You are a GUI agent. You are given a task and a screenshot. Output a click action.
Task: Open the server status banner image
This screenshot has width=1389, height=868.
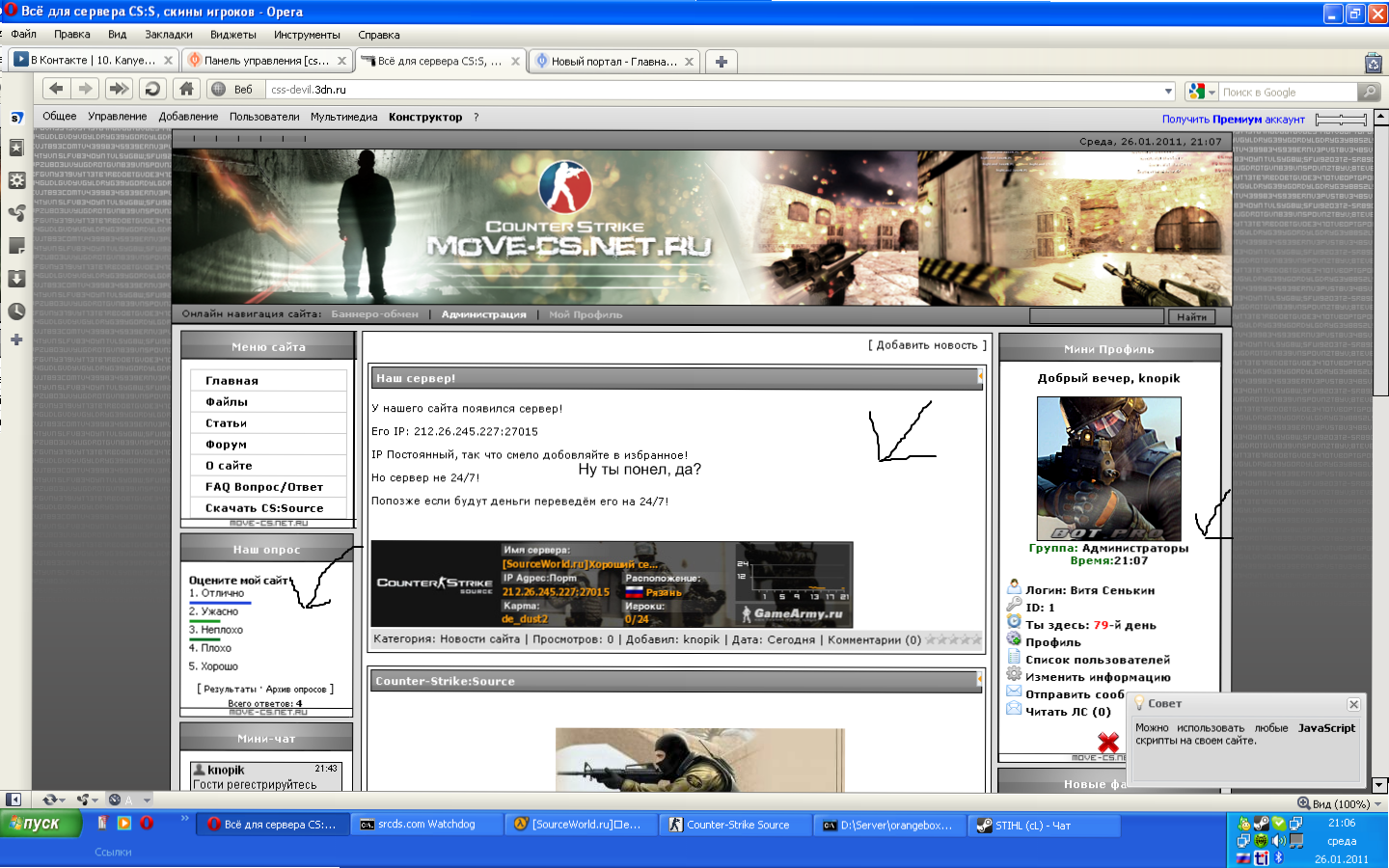[x=612, y=584]
